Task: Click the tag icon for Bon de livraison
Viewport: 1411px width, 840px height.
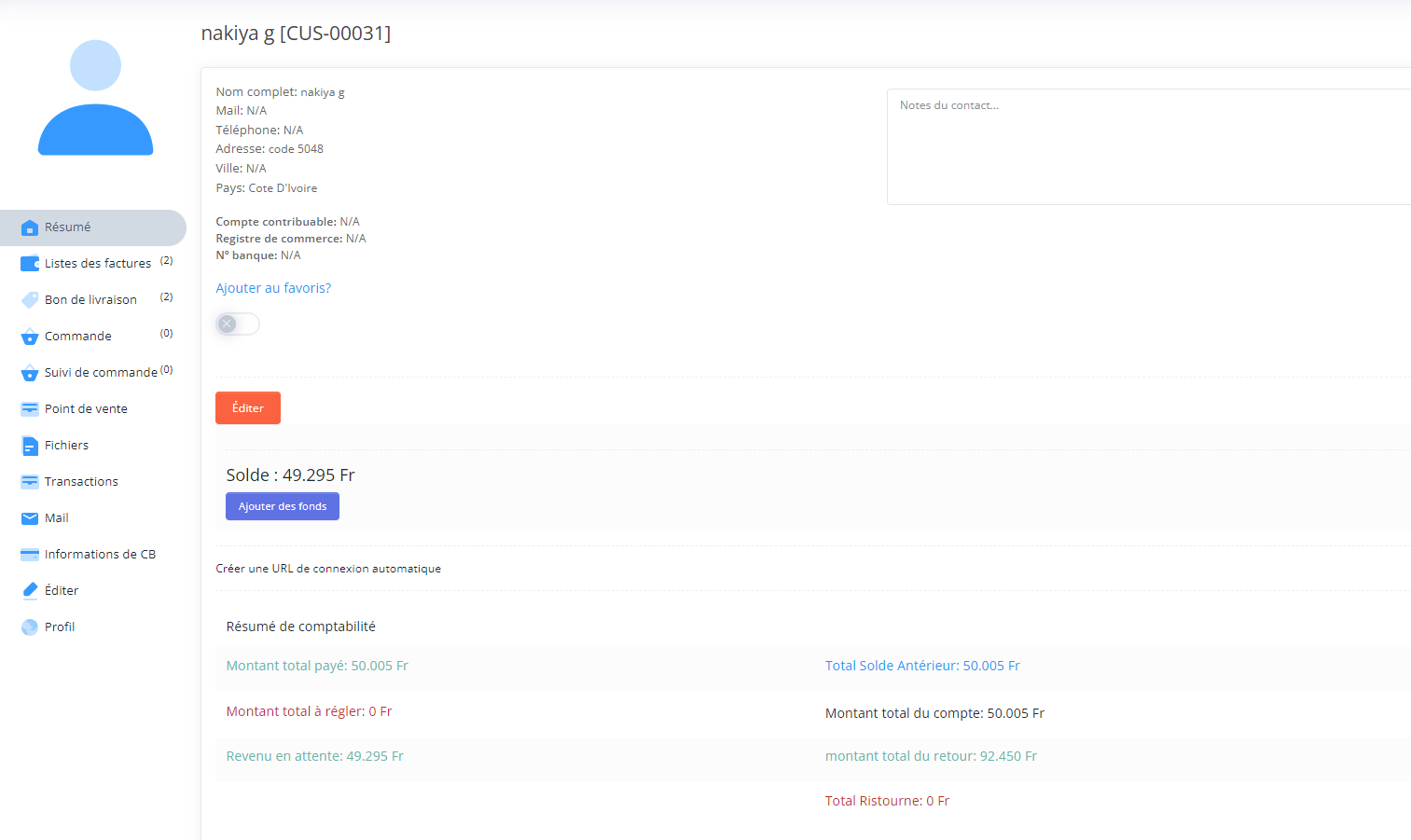Action: [x=30, y=300]
